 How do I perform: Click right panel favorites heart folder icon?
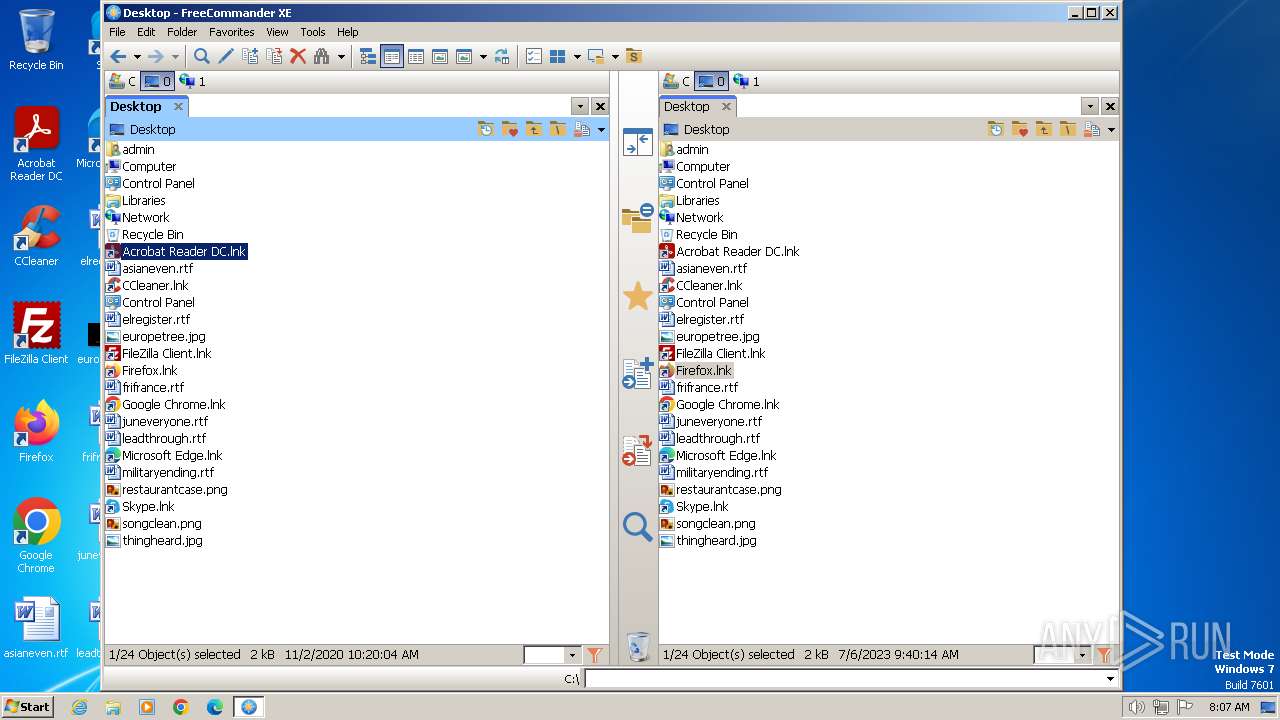tap(1020, 129)
